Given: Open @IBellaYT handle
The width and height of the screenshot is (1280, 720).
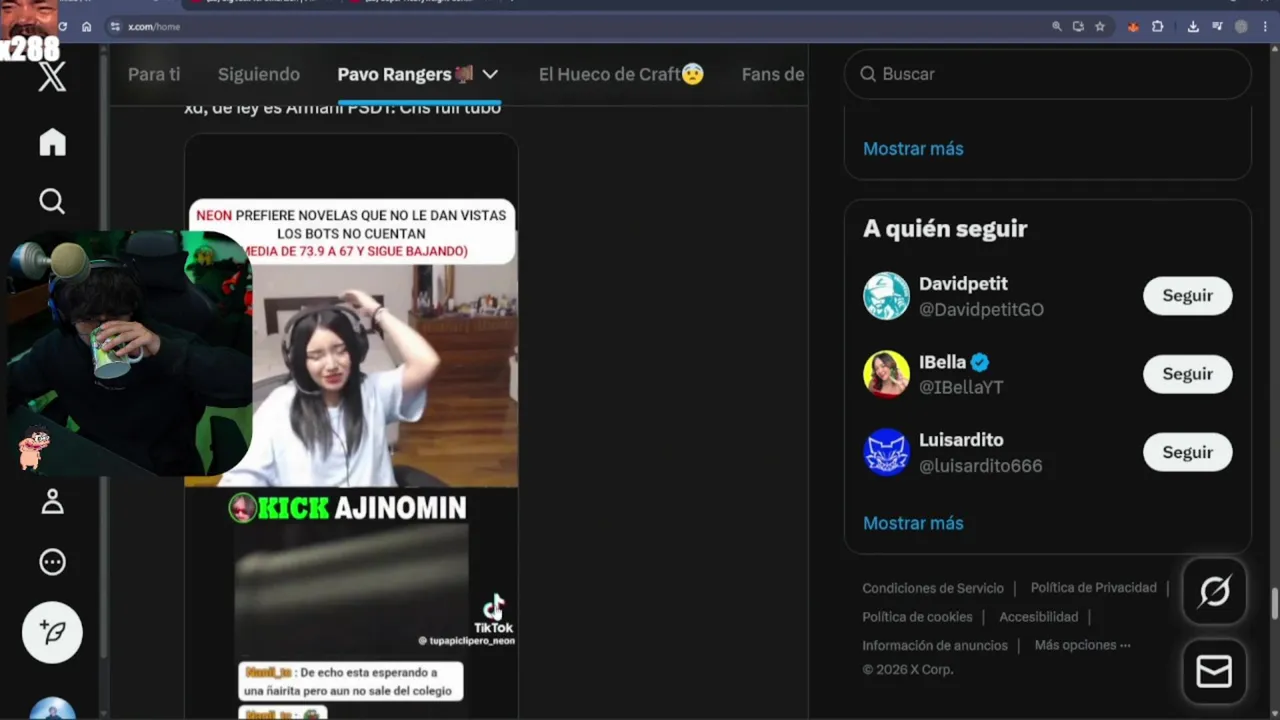Looking at the screenshot, I should pyautogui.click(x=961, y=388).
